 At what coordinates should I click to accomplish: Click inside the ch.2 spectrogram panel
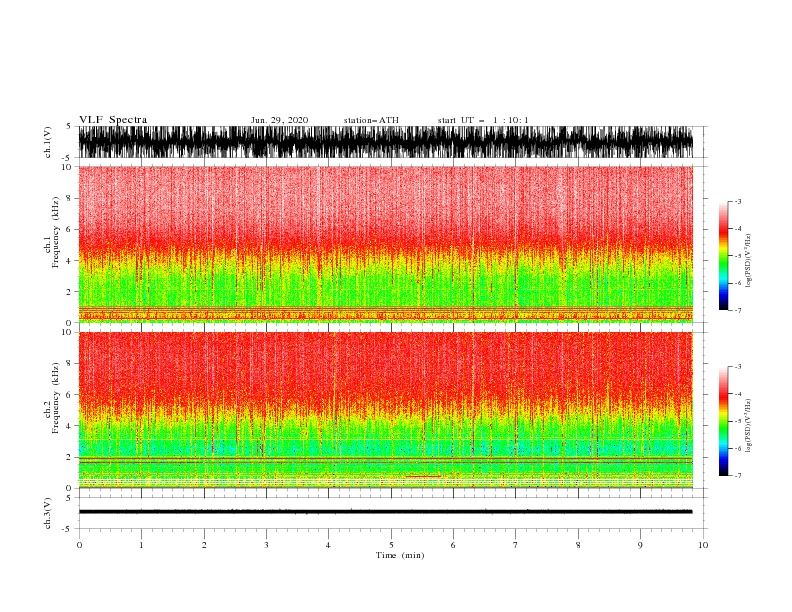click(386, 410)
